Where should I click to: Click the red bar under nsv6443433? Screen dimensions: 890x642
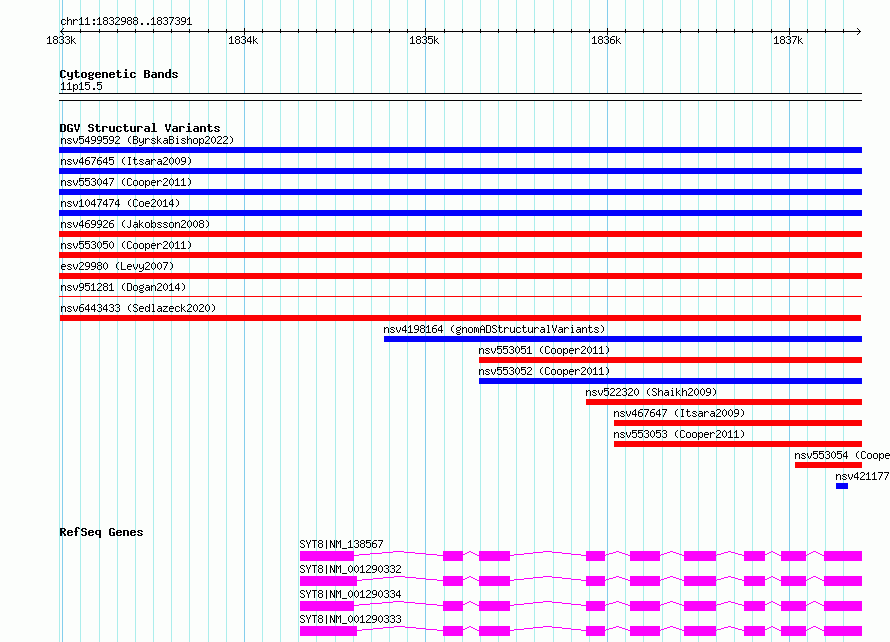tap(460, 318)
